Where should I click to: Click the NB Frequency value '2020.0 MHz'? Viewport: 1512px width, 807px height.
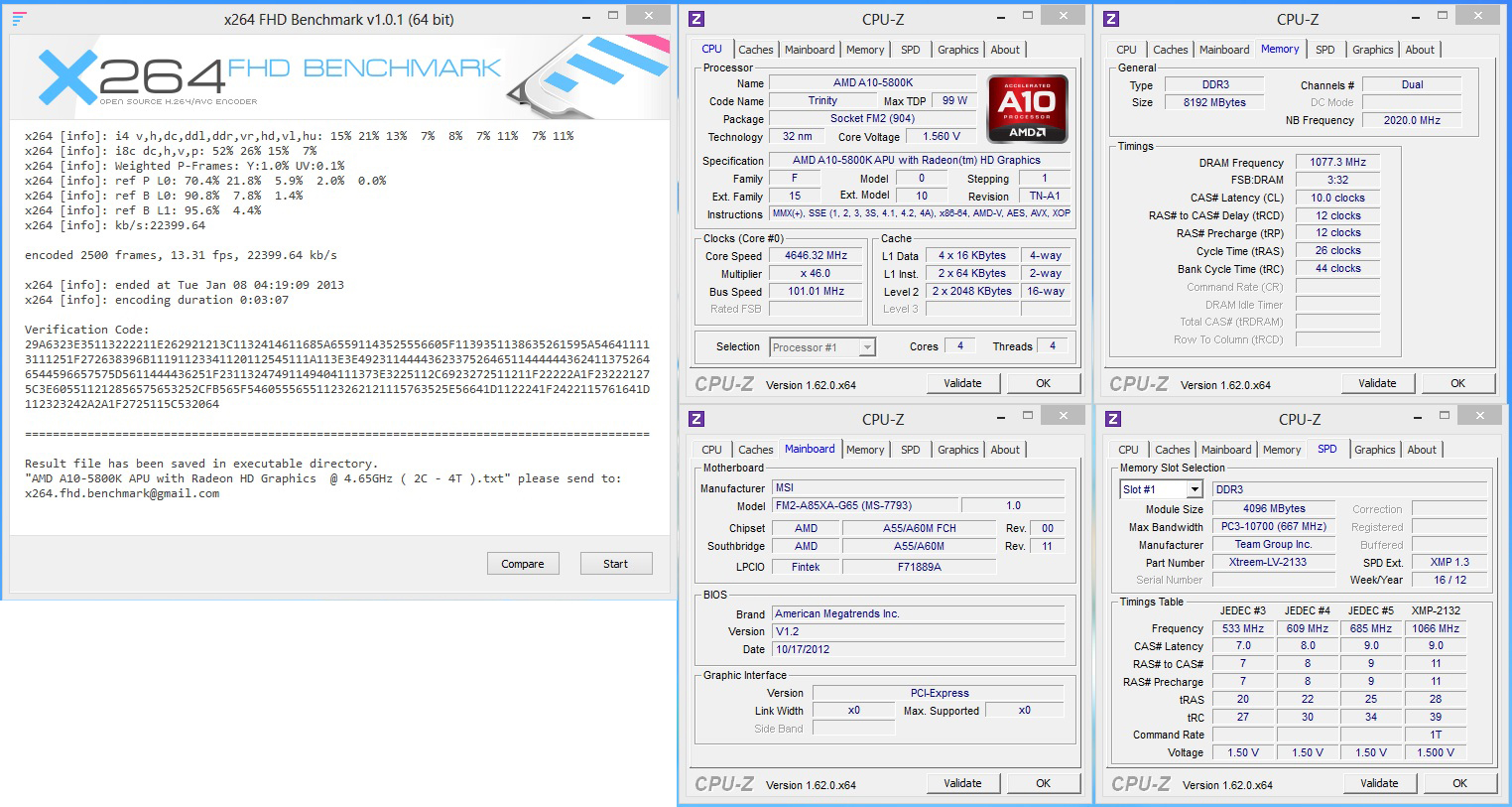[1412, 120]
